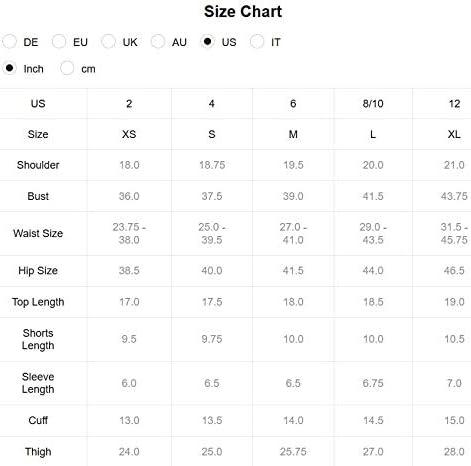Click the Bust value 39.0 for M
The width and height of the screenshot is (471, 466).
coord(293,196)
